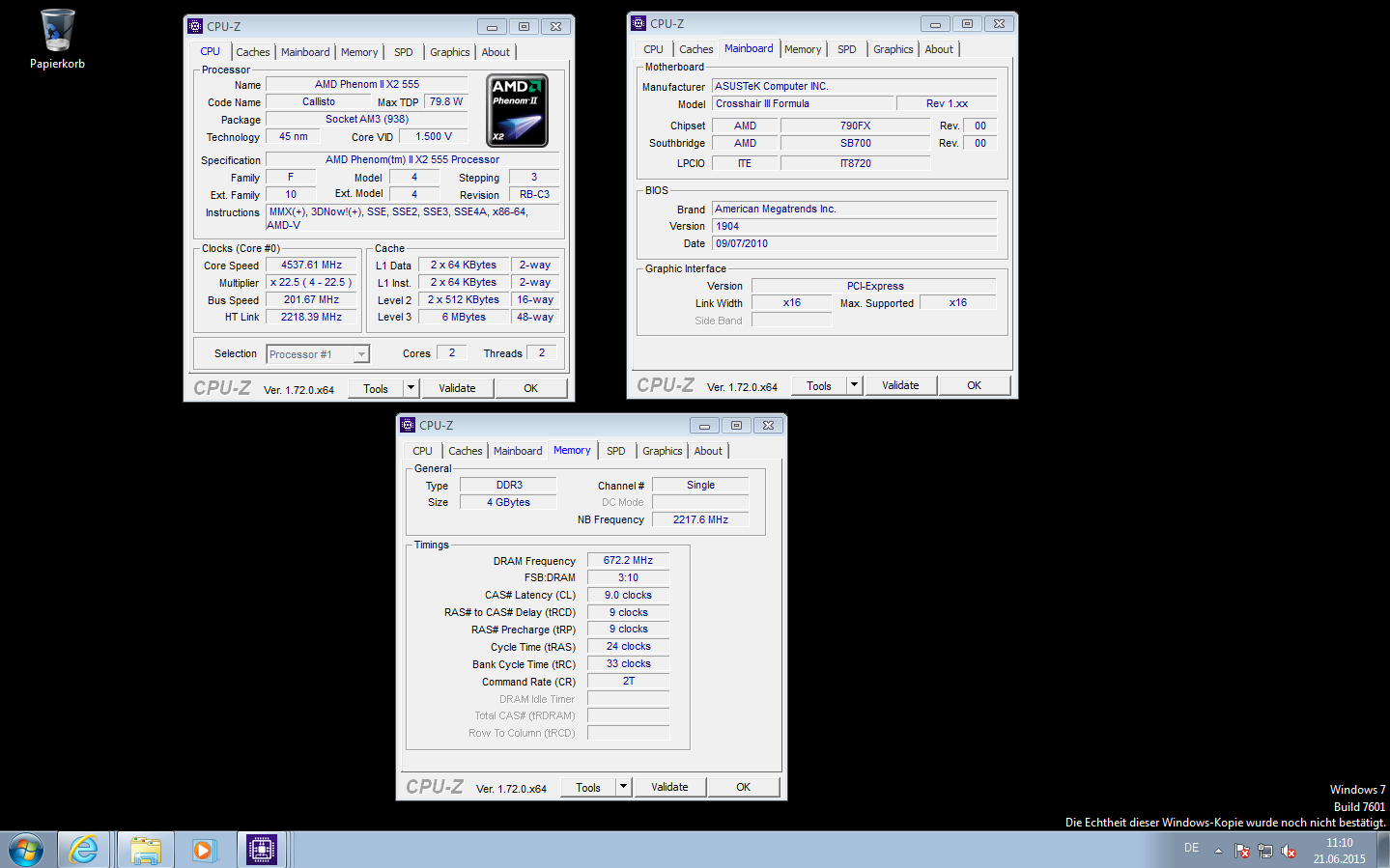1390x868 pixels.
Task: Click BIOS version value 1904
Action: [854, 226]
